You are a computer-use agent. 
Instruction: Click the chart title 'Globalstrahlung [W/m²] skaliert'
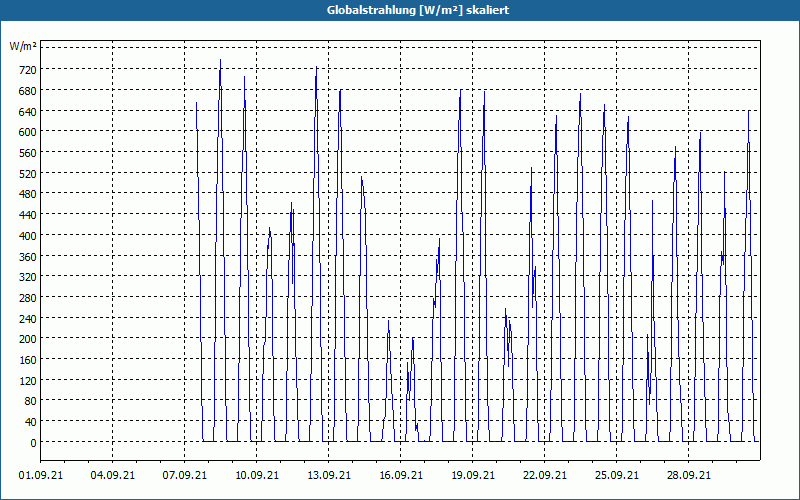(x=418, y=10)
